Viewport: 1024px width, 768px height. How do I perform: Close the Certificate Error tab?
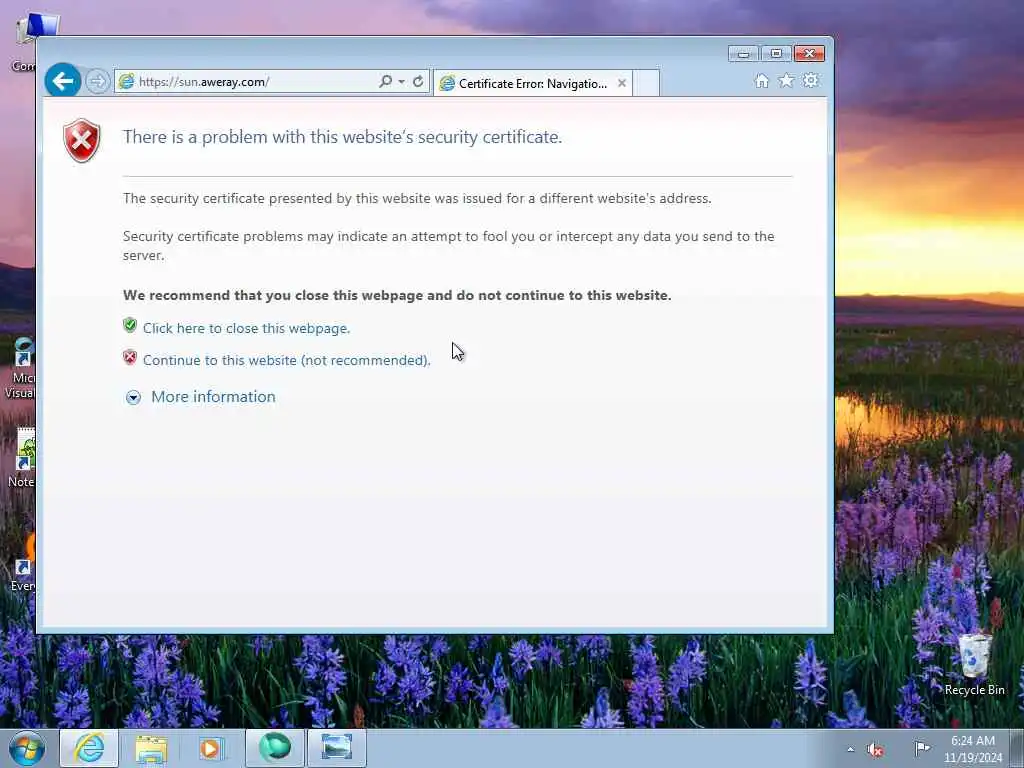coord(622,83)
